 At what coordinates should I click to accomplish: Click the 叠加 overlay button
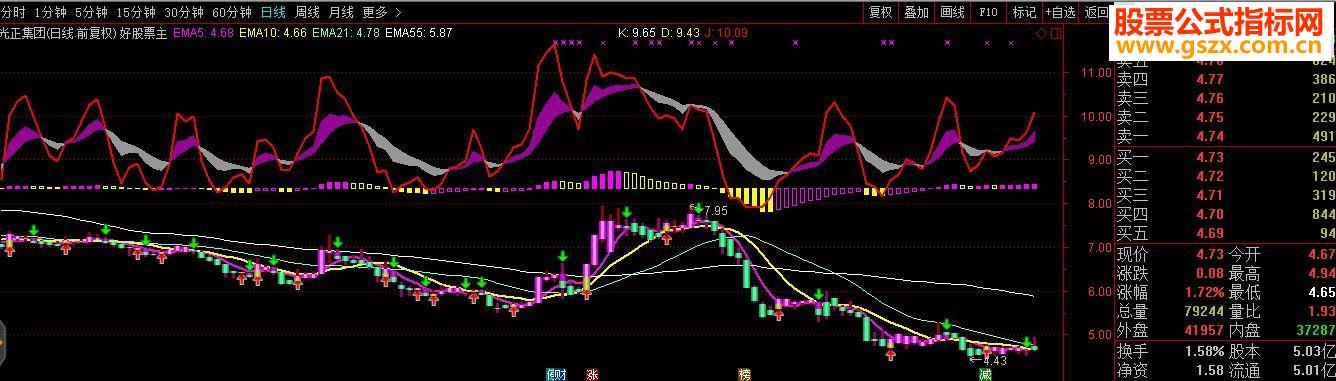[916, 12]
